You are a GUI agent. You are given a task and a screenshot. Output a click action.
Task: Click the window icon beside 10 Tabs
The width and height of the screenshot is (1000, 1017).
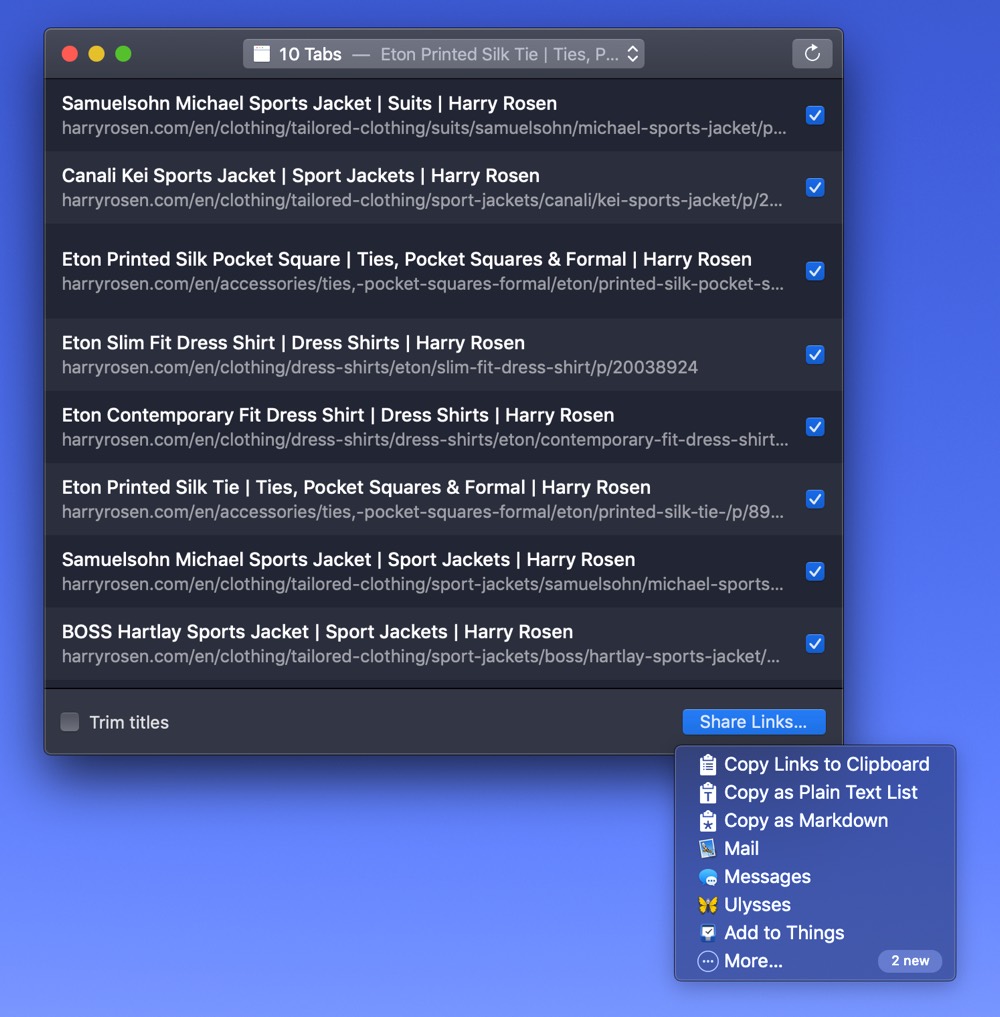261,54
